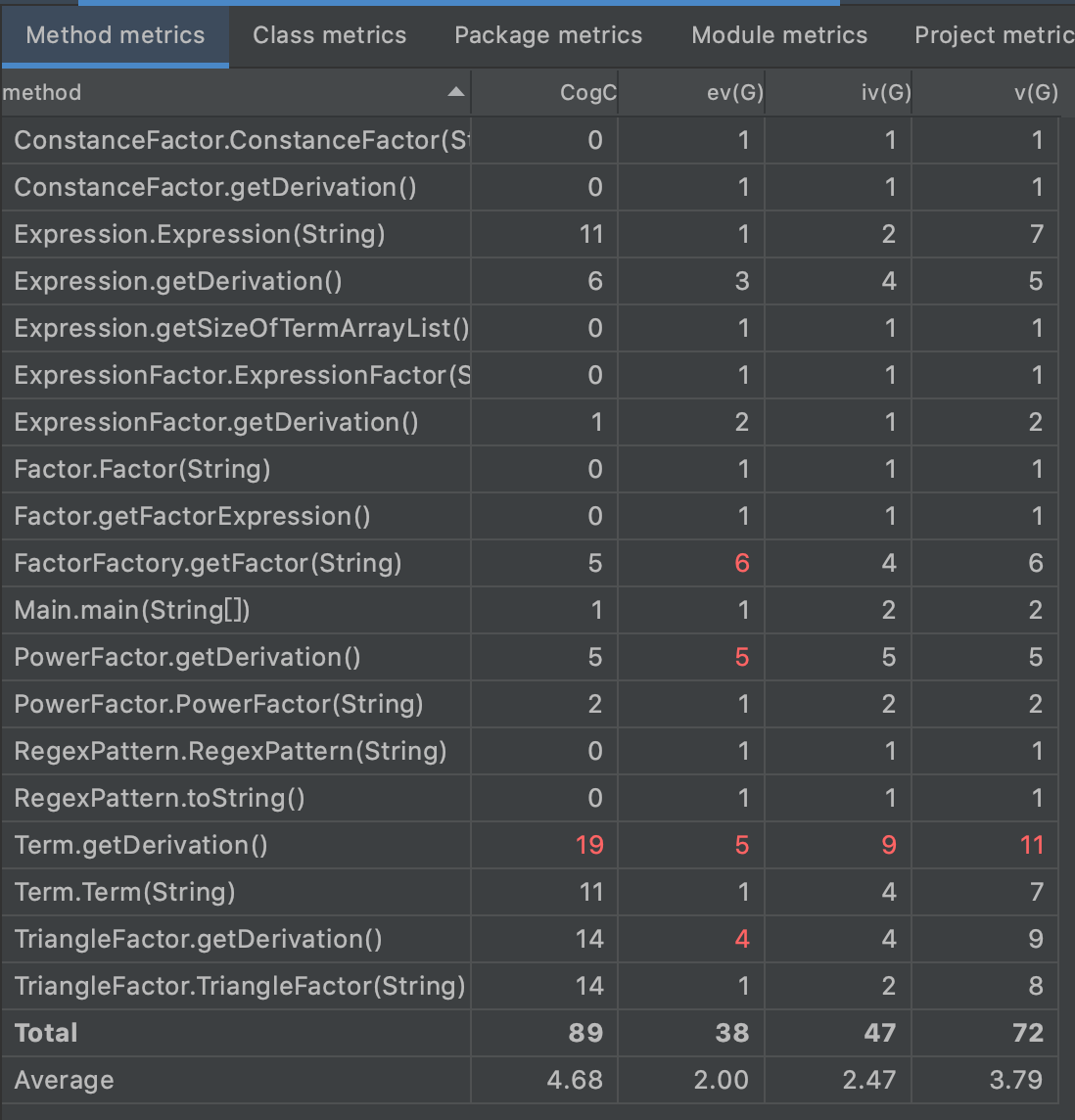The height and width of the screenshot is (1120, 1075).
Task: Select the PowerFactor.getDerivation() row
Action: [187, 657]
